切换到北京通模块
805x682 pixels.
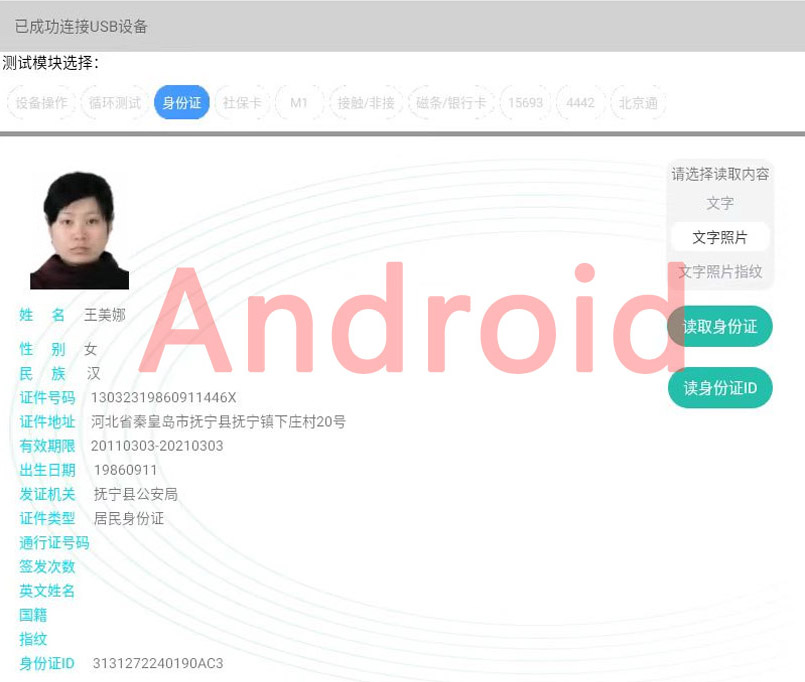pyautogui.click(x=638, y=103)
